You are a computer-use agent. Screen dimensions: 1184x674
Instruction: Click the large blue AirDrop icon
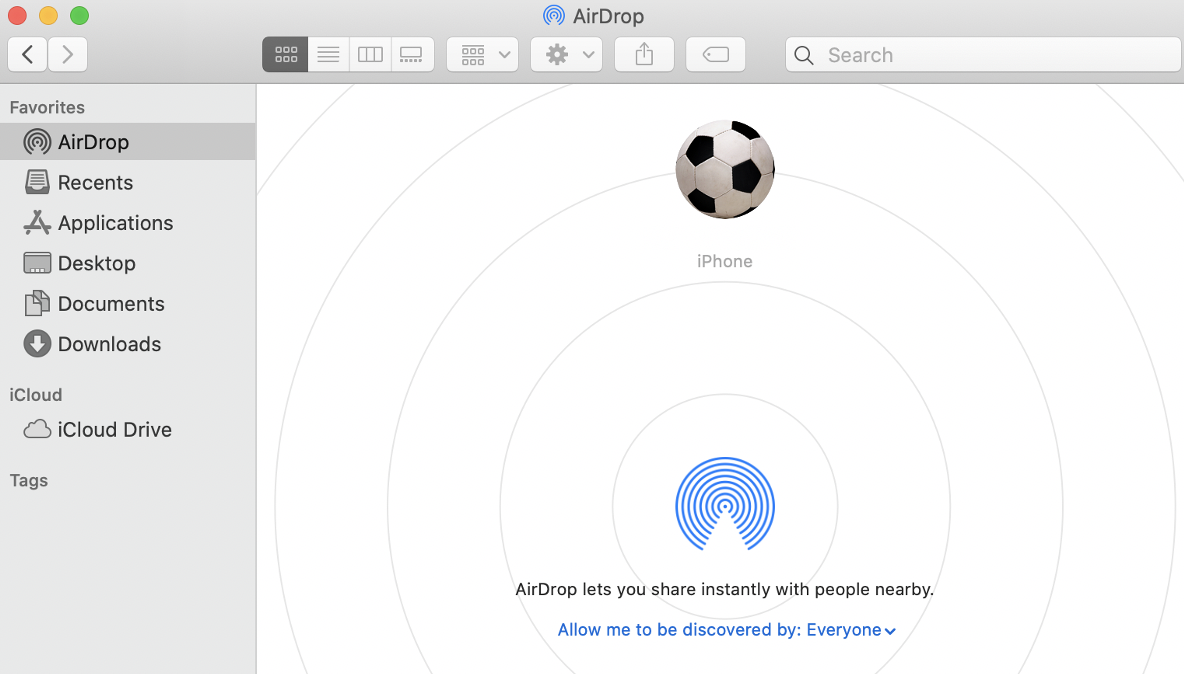click(x=725, y=503)
